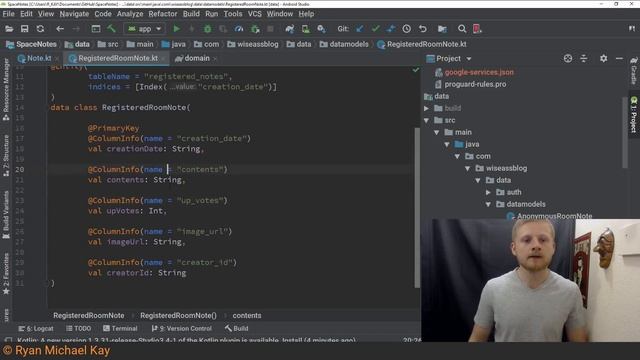Image resolution: width=640 pixels, height=360 pixels.
Task: Click the Open folder toolbar icon
Action: [9, 29]
